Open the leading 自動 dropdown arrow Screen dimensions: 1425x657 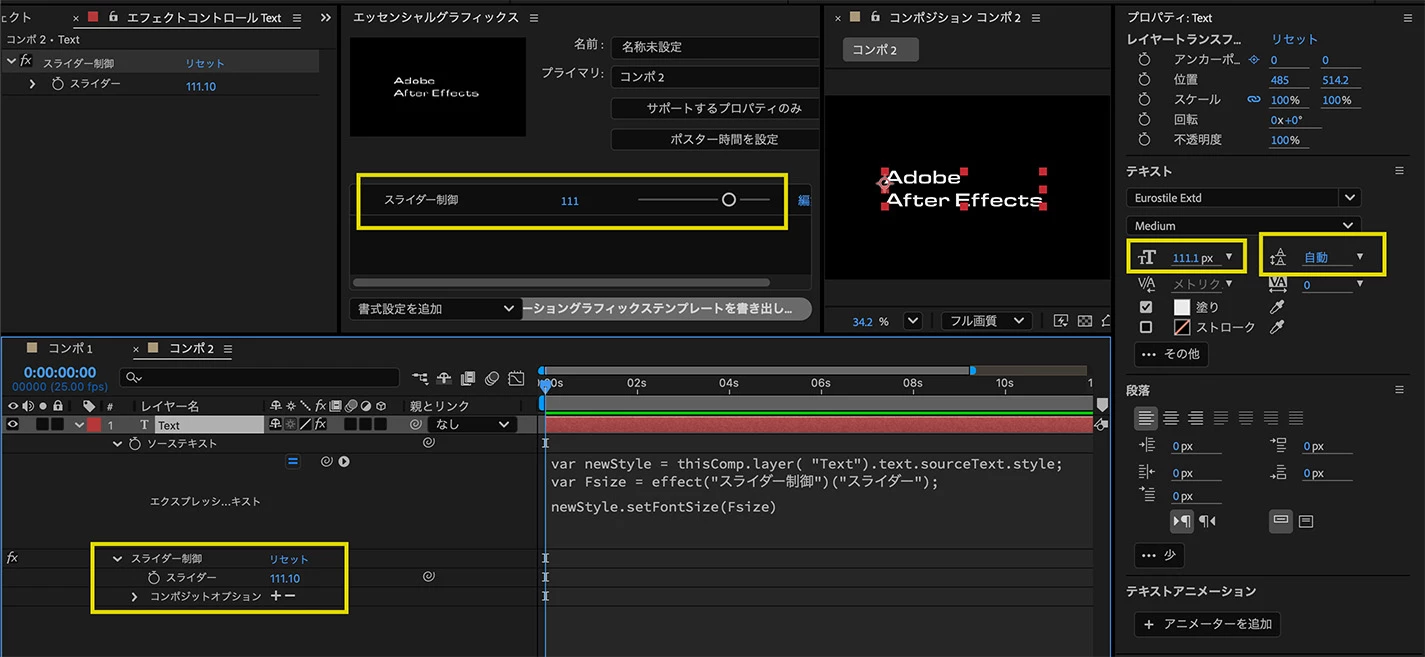(1360, 257)
